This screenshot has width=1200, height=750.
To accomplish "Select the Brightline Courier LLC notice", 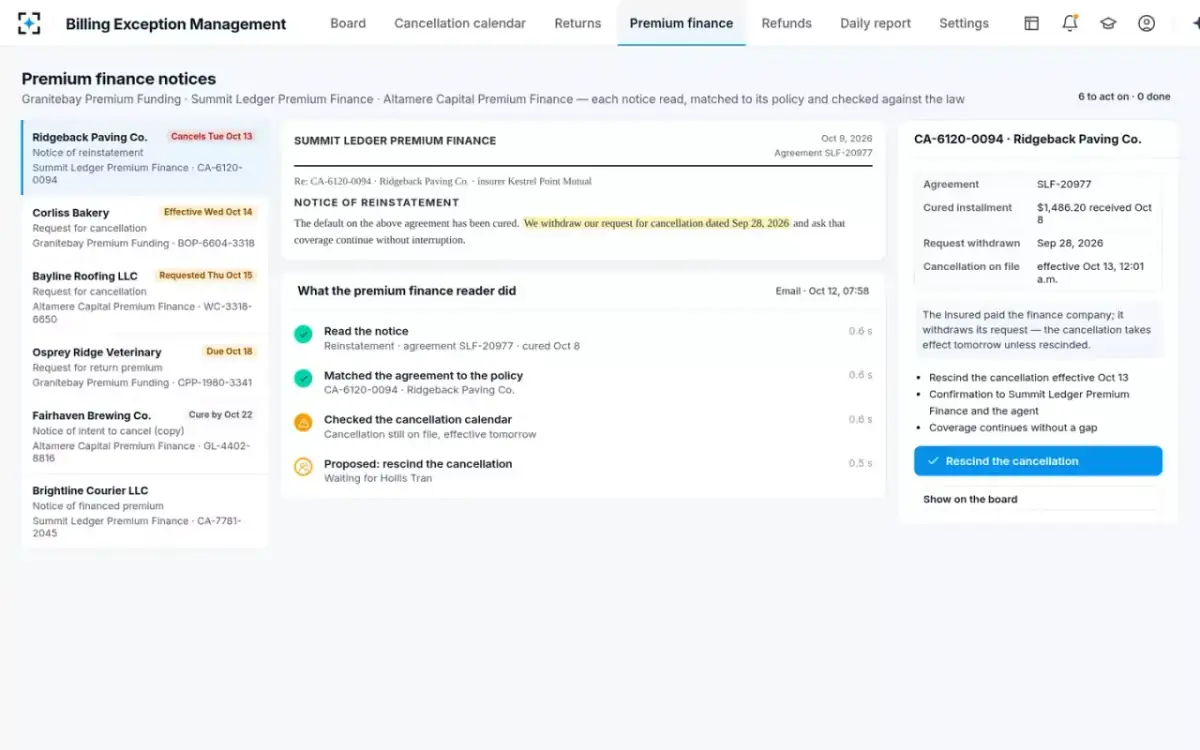I will tap(145, 511).
